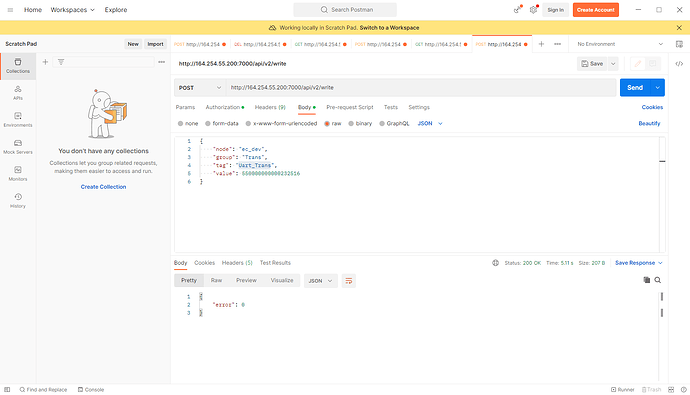Toggle the response wrap lines icon
The height and width of the screenshot is (395, 690).
coord(349,281)
